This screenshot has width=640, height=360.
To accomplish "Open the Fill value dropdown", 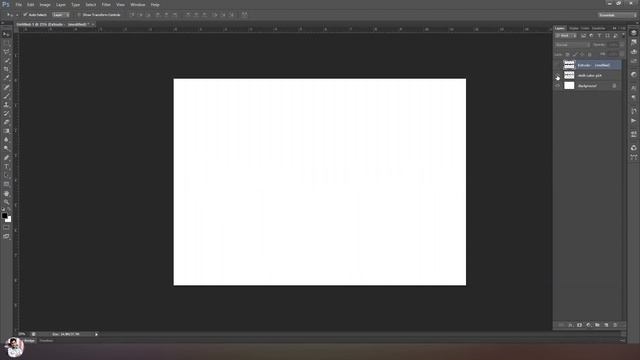I will click(622, 54).
